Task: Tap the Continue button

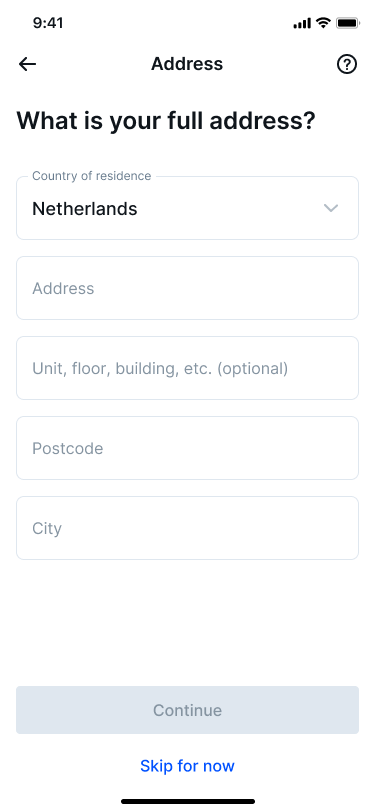Action: click(188, 710)
